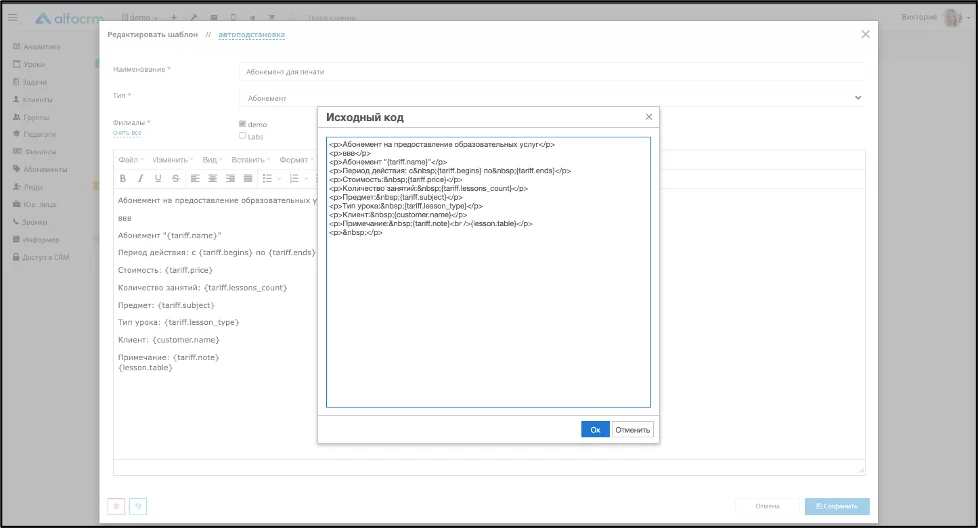The width and height of the screenshot is (979, 529).
Task: Toggle Underline formatting in editor toolbar
Action: 158,179
